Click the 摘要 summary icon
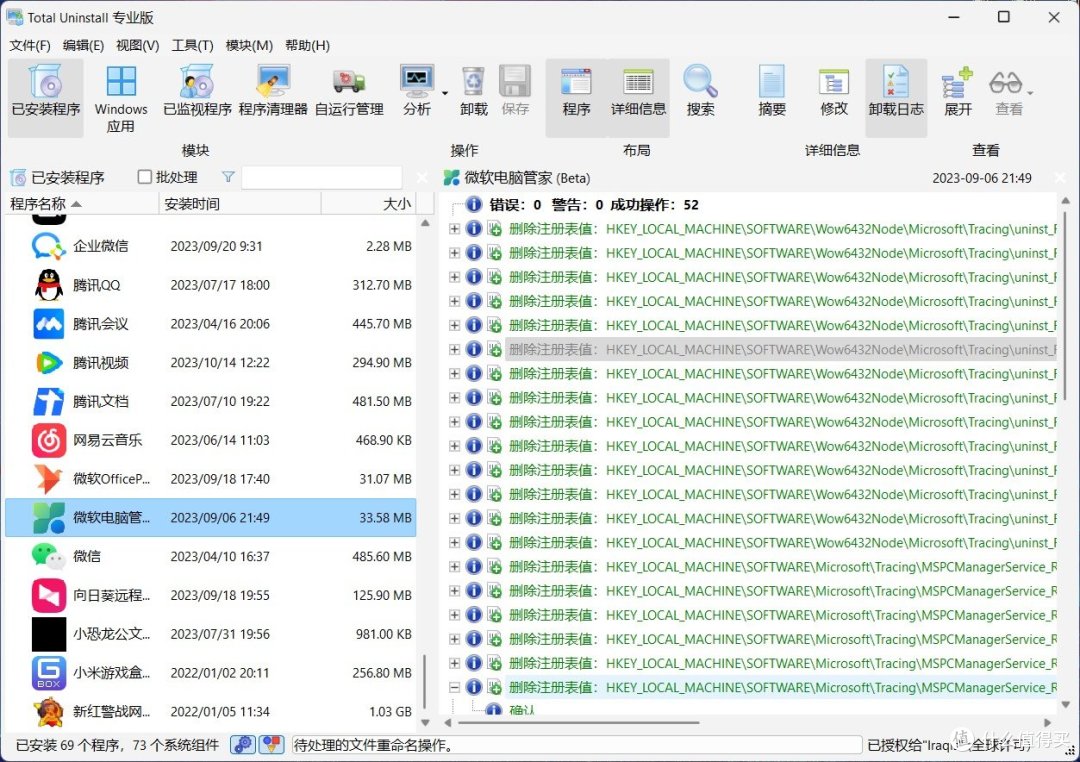1080x762 pixels. point(771,90)
